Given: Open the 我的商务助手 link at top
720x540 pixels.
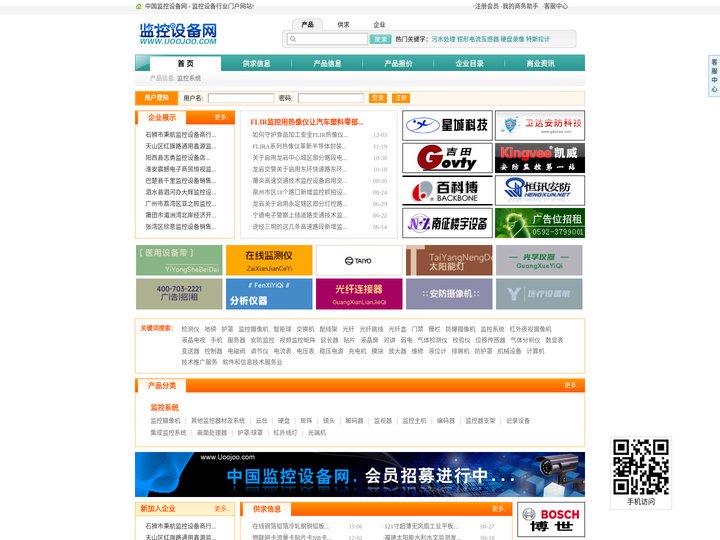Looking at the screenshot, I should tap(520, 6).
